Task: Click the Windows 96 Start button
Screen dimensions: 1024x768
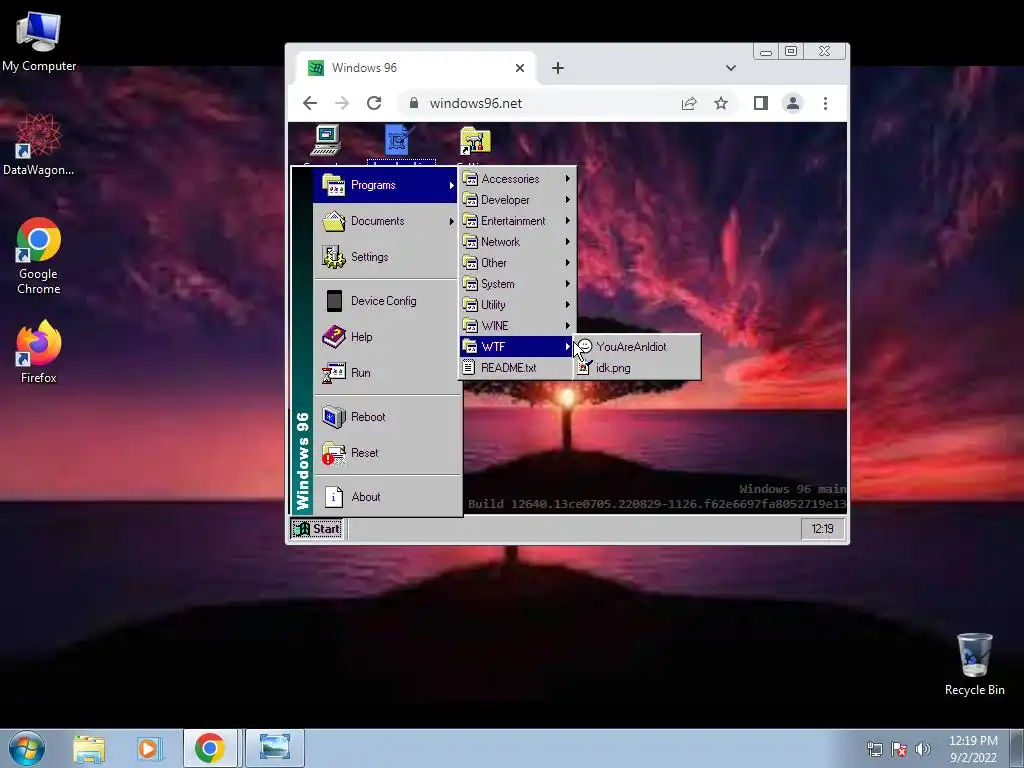Action: [x=317, y=529]
